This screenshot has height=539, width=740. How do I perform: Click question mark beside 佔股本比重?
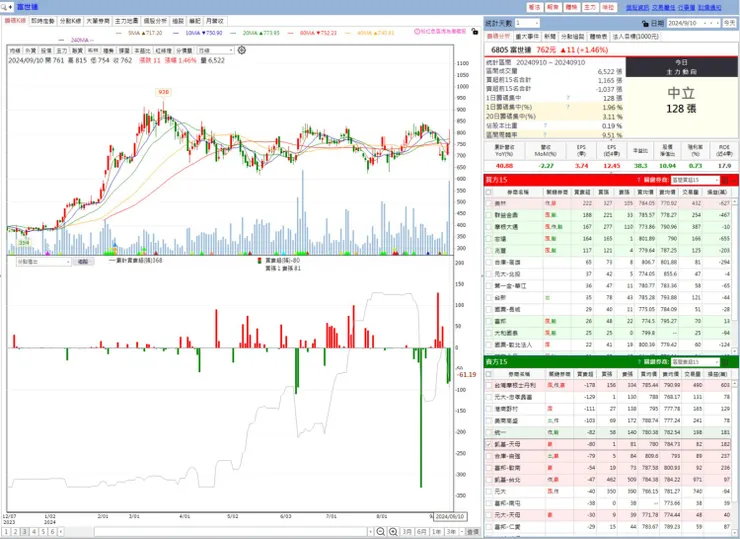click(545, 126)
